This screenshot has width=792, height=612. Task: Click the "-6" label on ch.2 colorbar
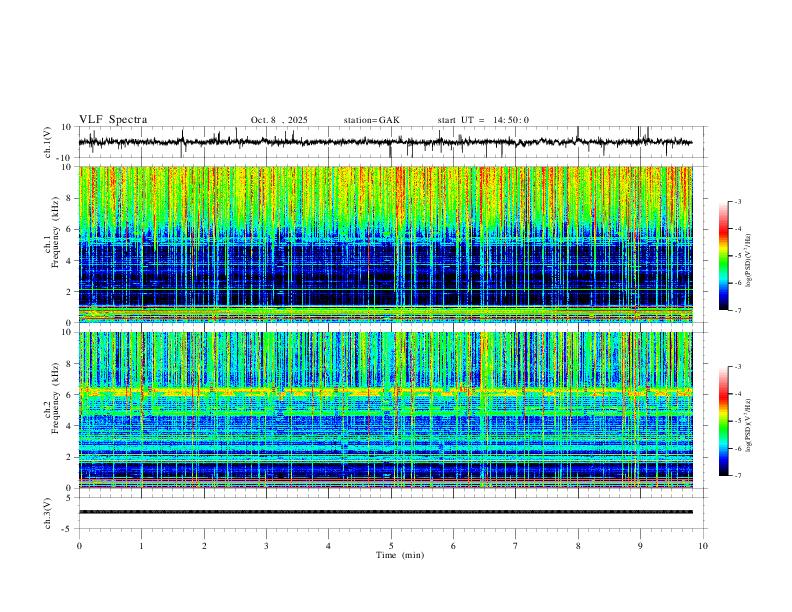737,448
